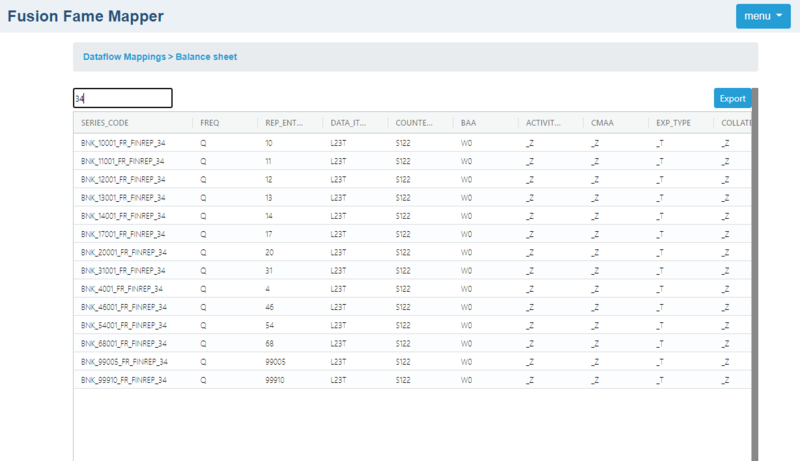This screenshot has width=800, height=461.
Task: Click the Balance sheet breadcrumb
Action: (x=206, y=57)
